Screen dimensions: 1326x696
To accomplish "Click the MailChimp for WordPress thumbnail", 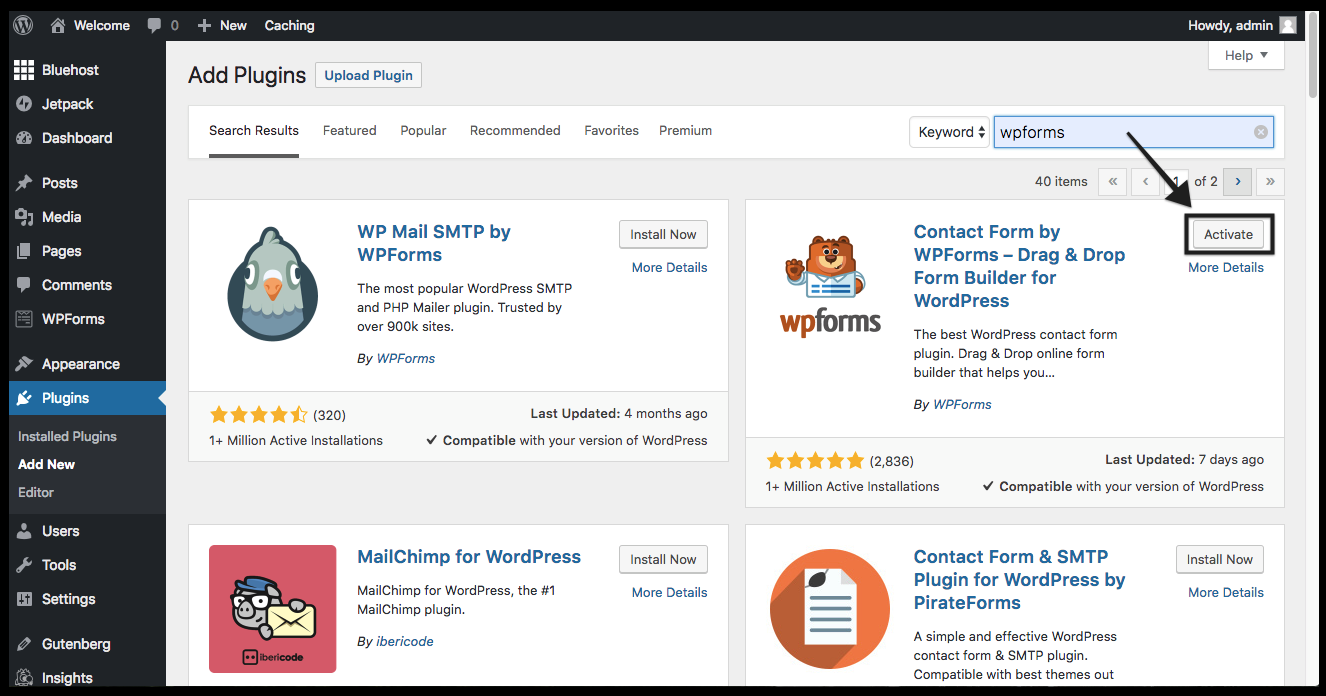I will pos(273,609).
